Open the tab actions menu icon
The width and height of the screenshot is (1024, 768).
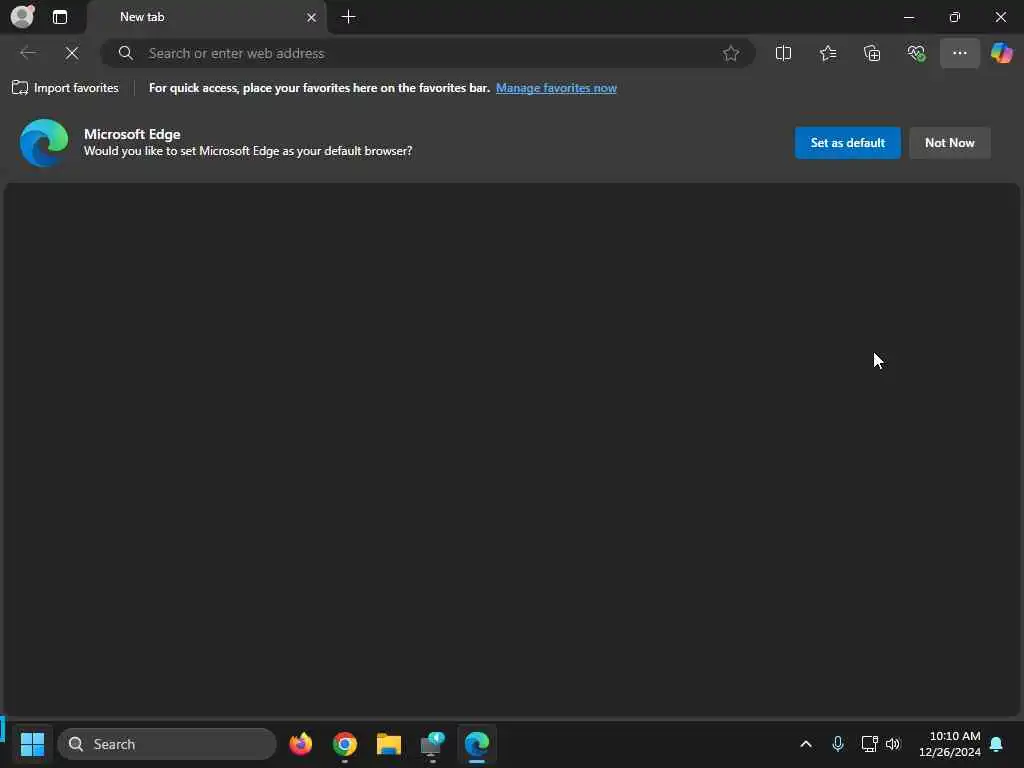(59, 17)
